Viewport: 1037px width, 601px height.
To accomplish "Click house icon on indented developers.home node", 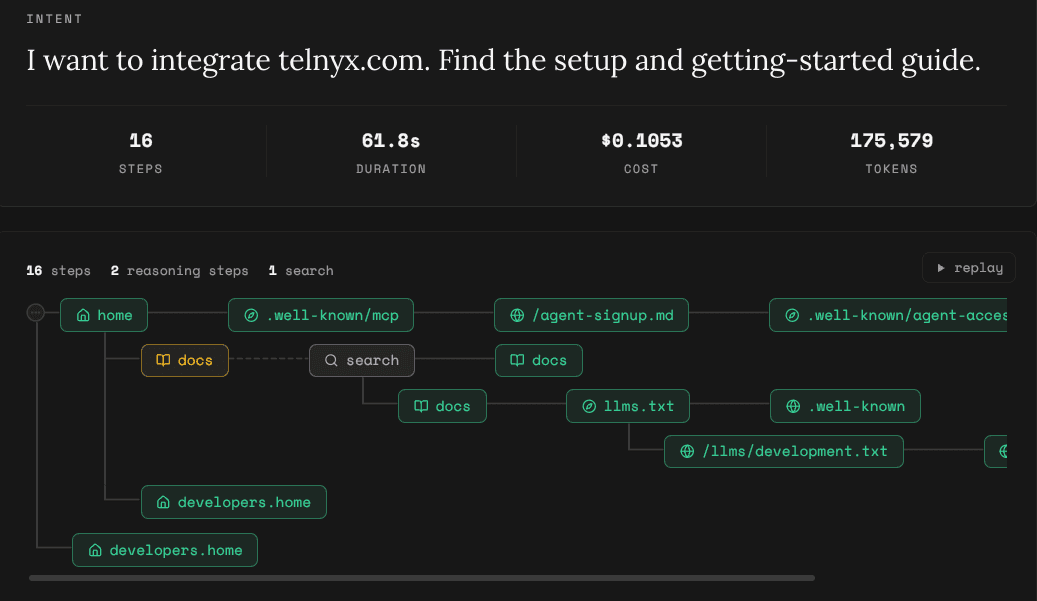I will [163, 502].
